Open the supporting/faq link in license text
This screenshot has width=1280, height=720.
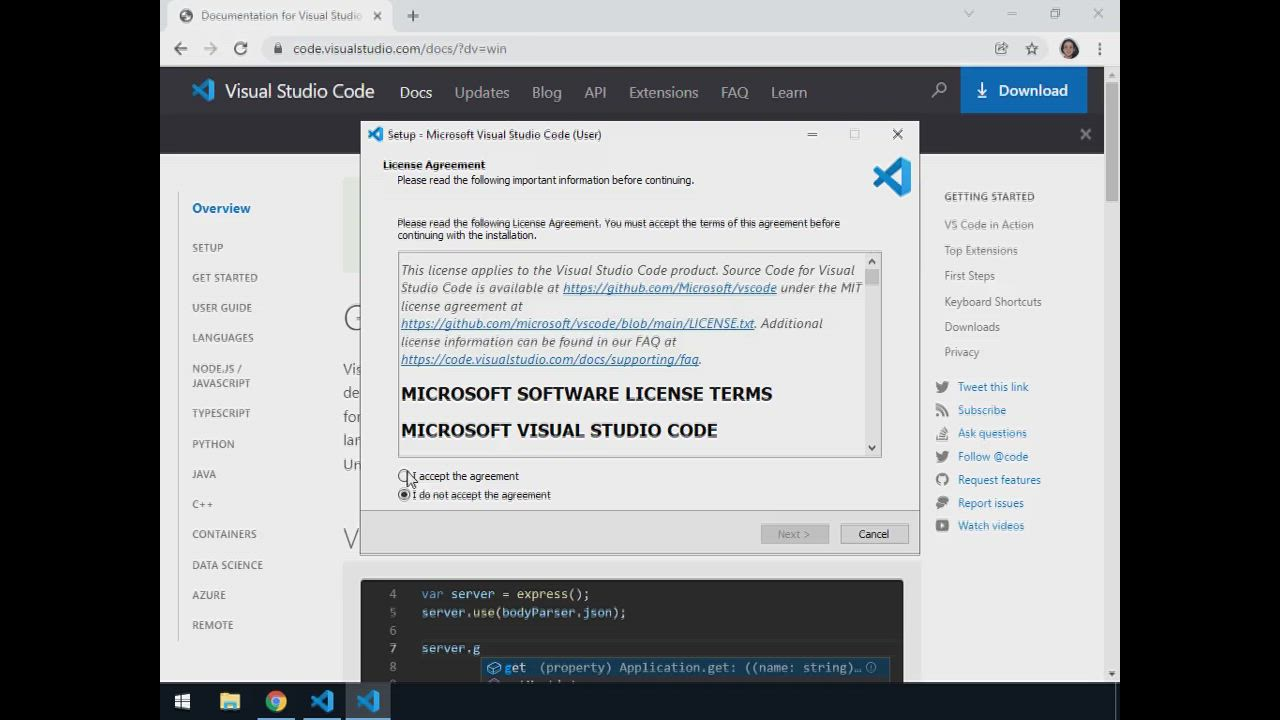pos(550,360)
